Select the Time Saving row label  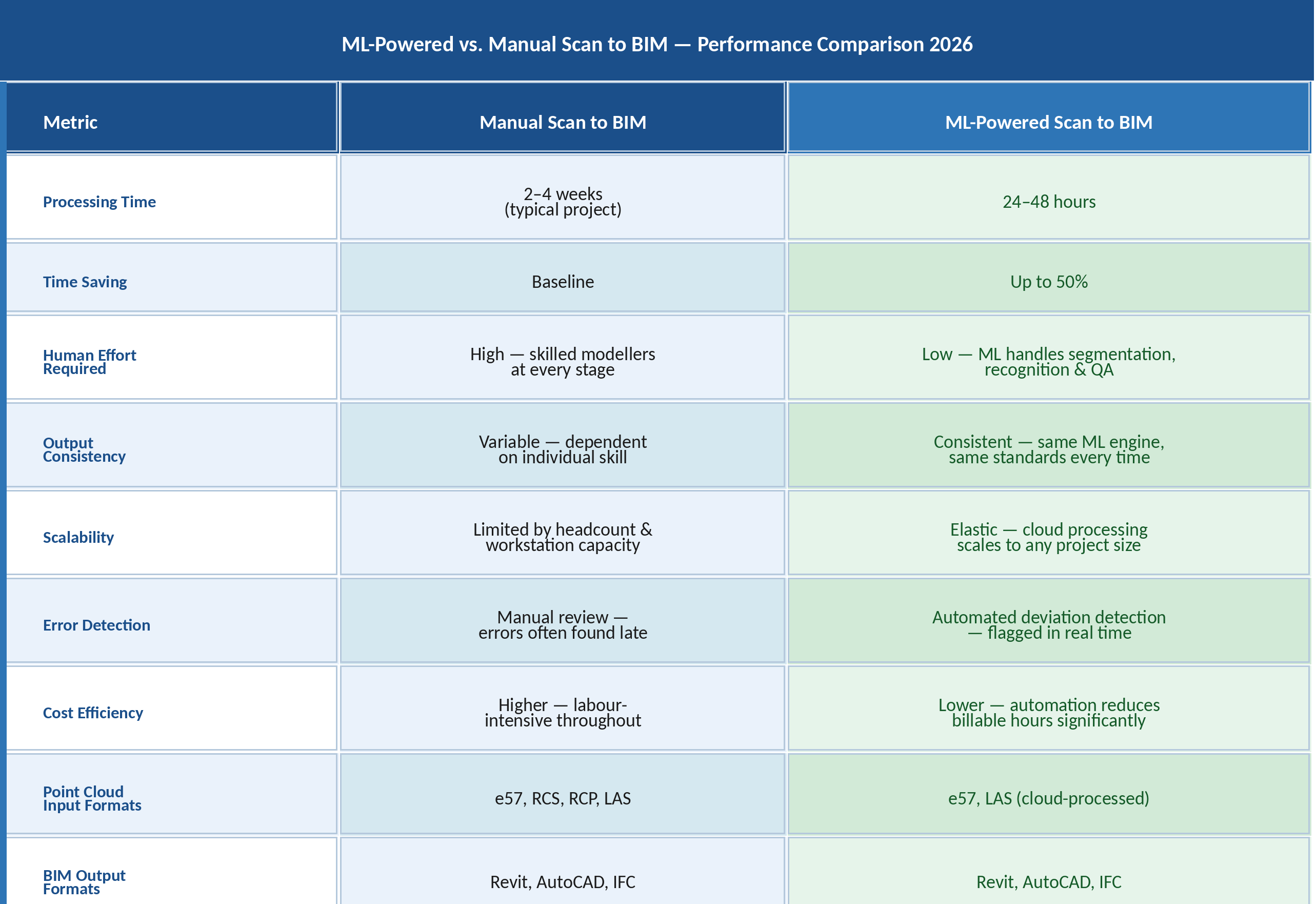click(85, 282)
